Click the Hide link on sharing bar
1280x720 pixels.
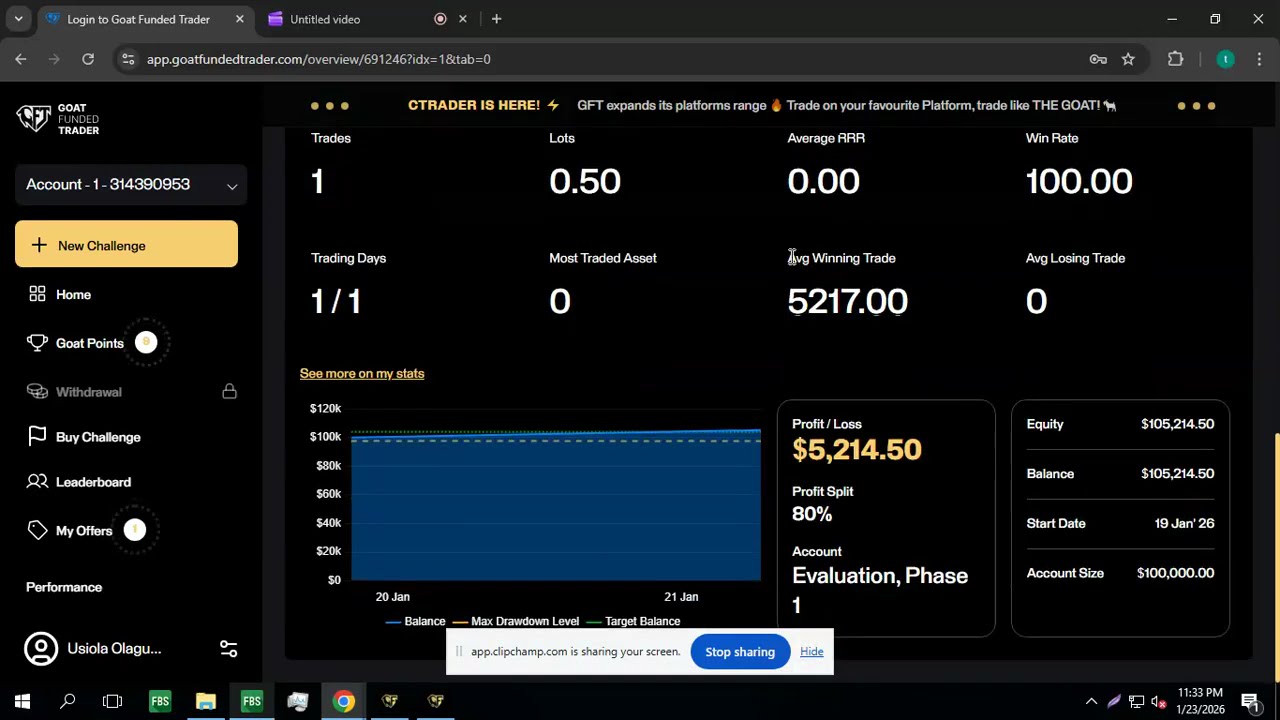tap(811, 652)
